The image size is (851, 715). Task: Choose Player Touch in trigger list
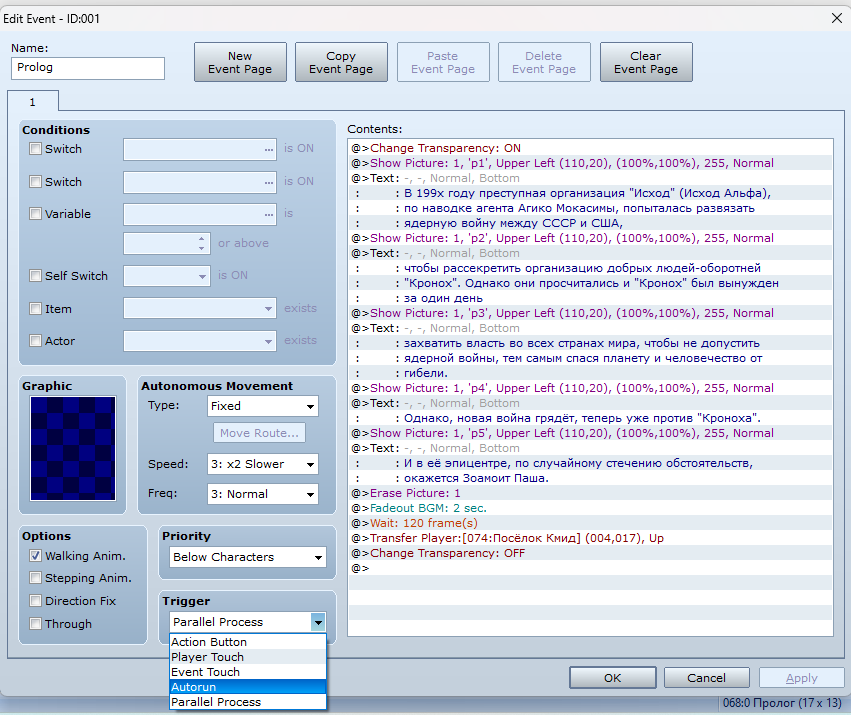(248, 657)
